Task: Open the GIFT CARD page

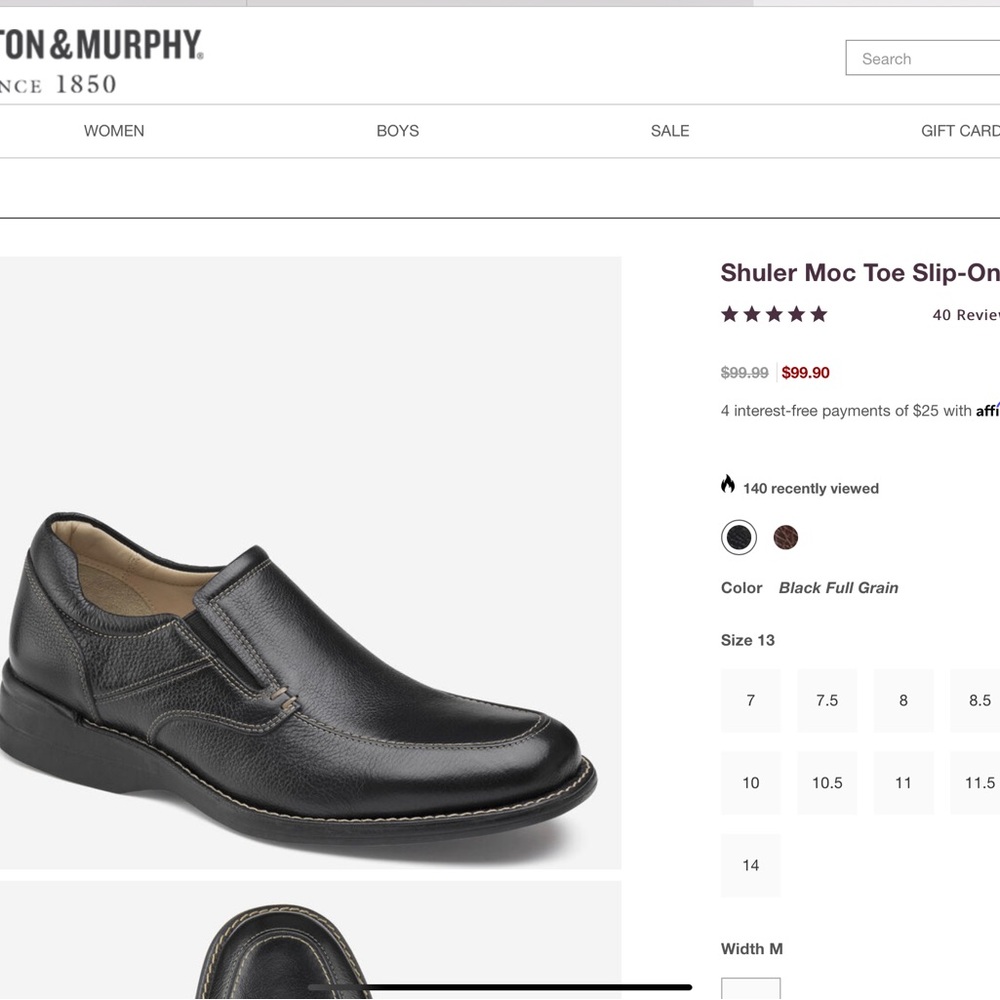Action: (959, 131)
